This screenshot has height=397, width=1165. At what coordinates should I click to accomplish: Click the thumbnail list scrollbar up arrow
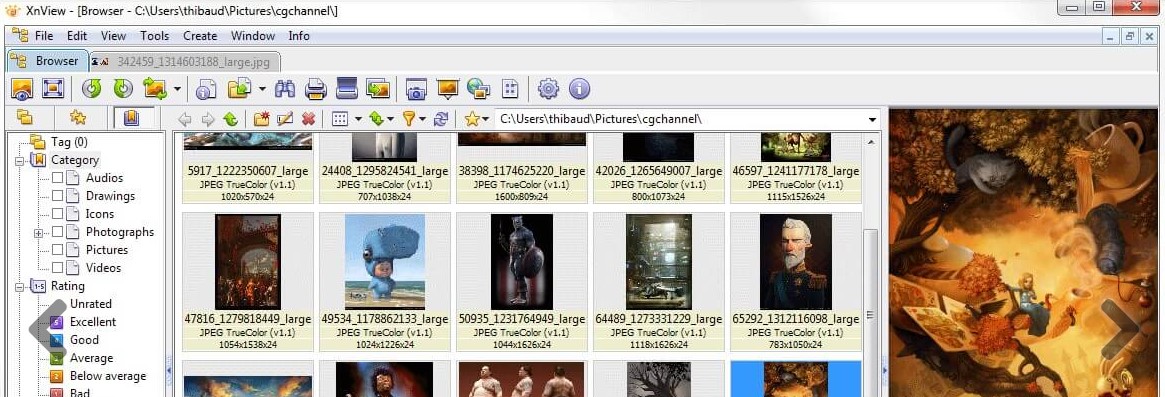click(871, 141)
